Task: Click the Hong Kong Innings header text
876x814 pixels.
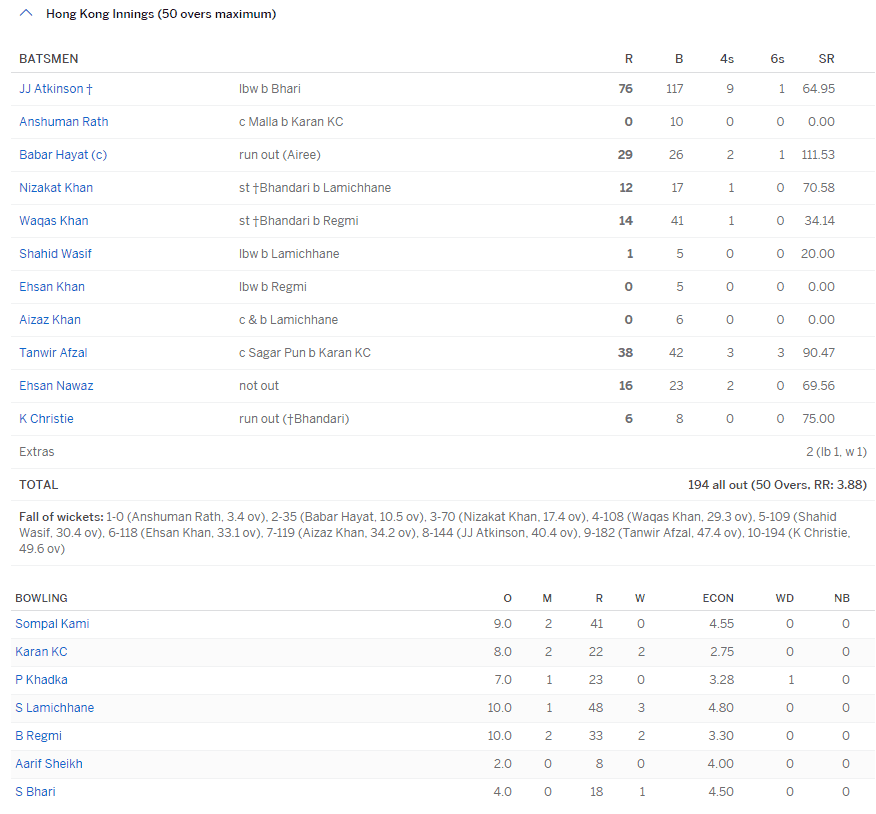Action: coord(161,14)
